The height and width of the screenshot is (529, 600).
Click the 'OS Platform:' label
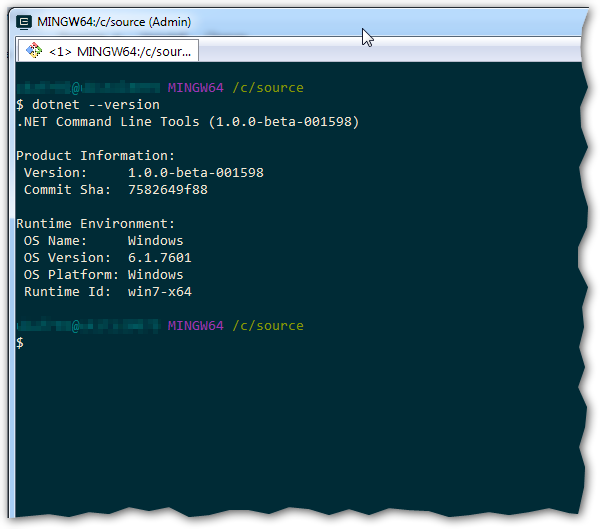tap(71, 274)
